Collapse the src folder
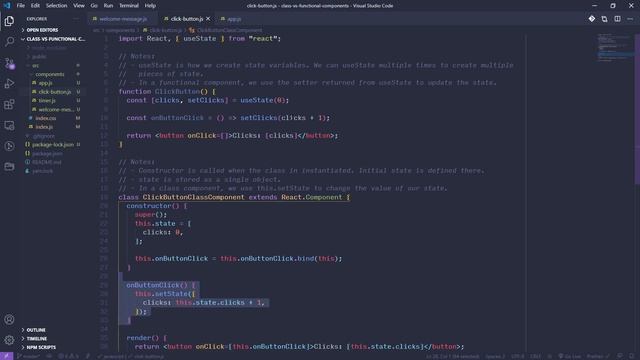This screenshot has height=360, width=640. (36, 66)
